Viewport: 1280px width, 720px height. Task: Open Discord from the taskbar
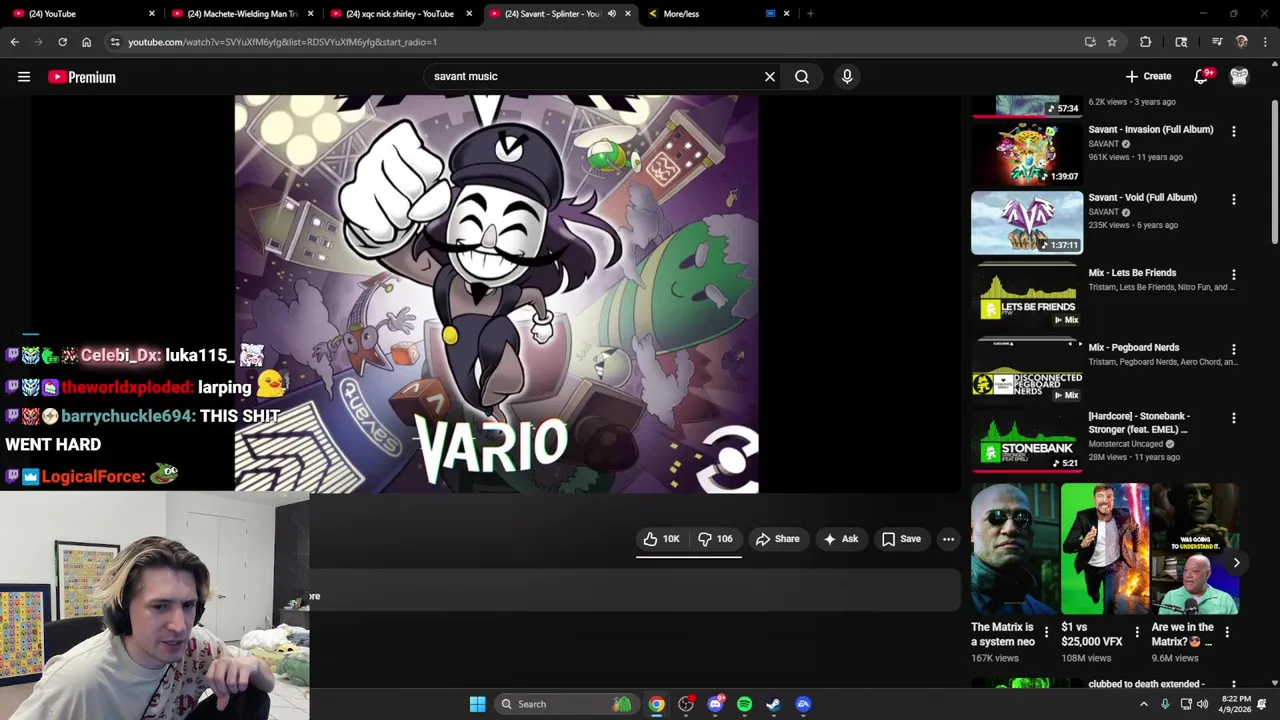(715, 704)
